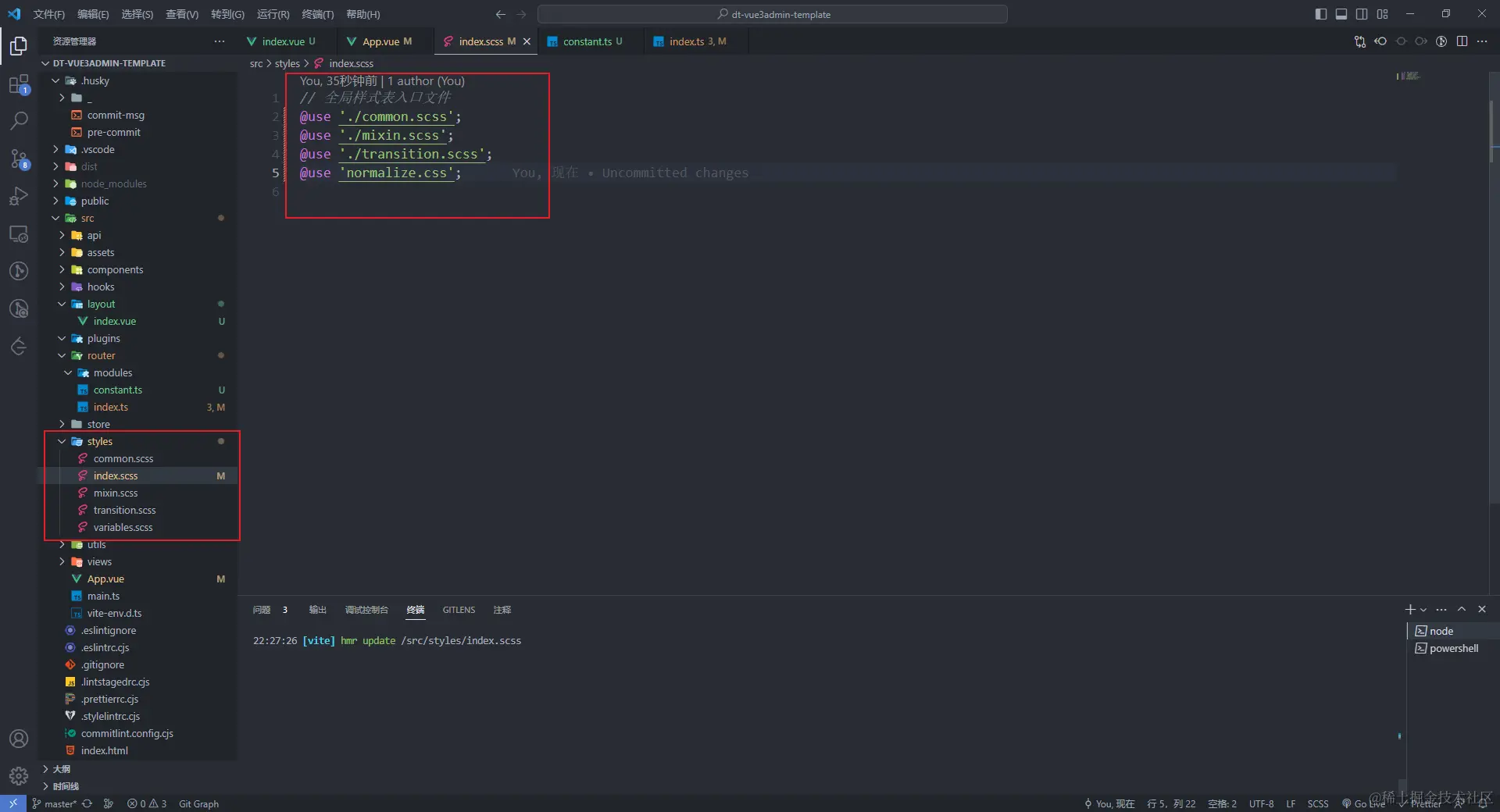The height and width of the screenshot is (812, 1500).
Task: Open the Manage gear settings icon
Action: tap(19, 776)
